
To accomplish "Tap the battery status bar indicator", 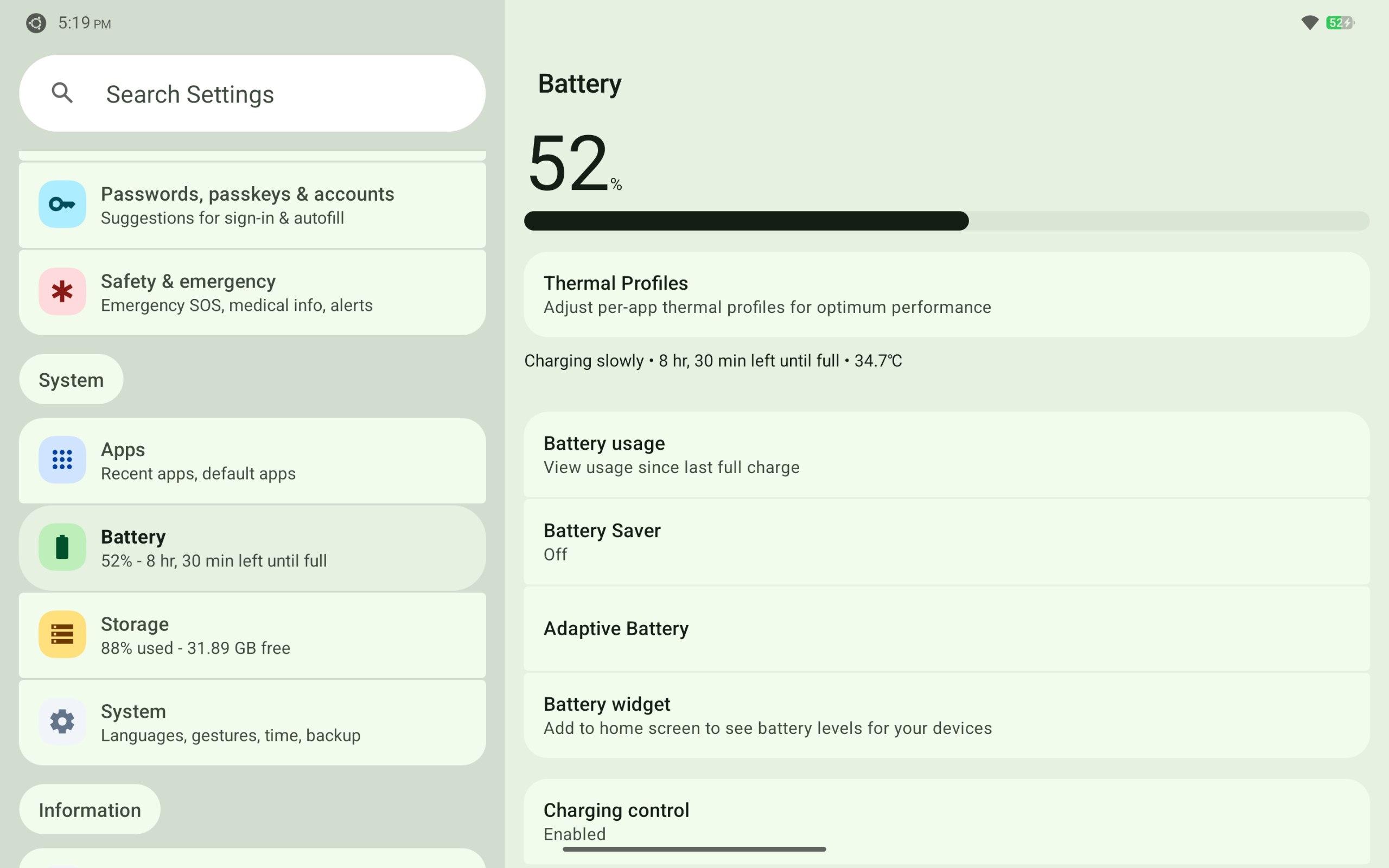I will (x=1340, y=23).
